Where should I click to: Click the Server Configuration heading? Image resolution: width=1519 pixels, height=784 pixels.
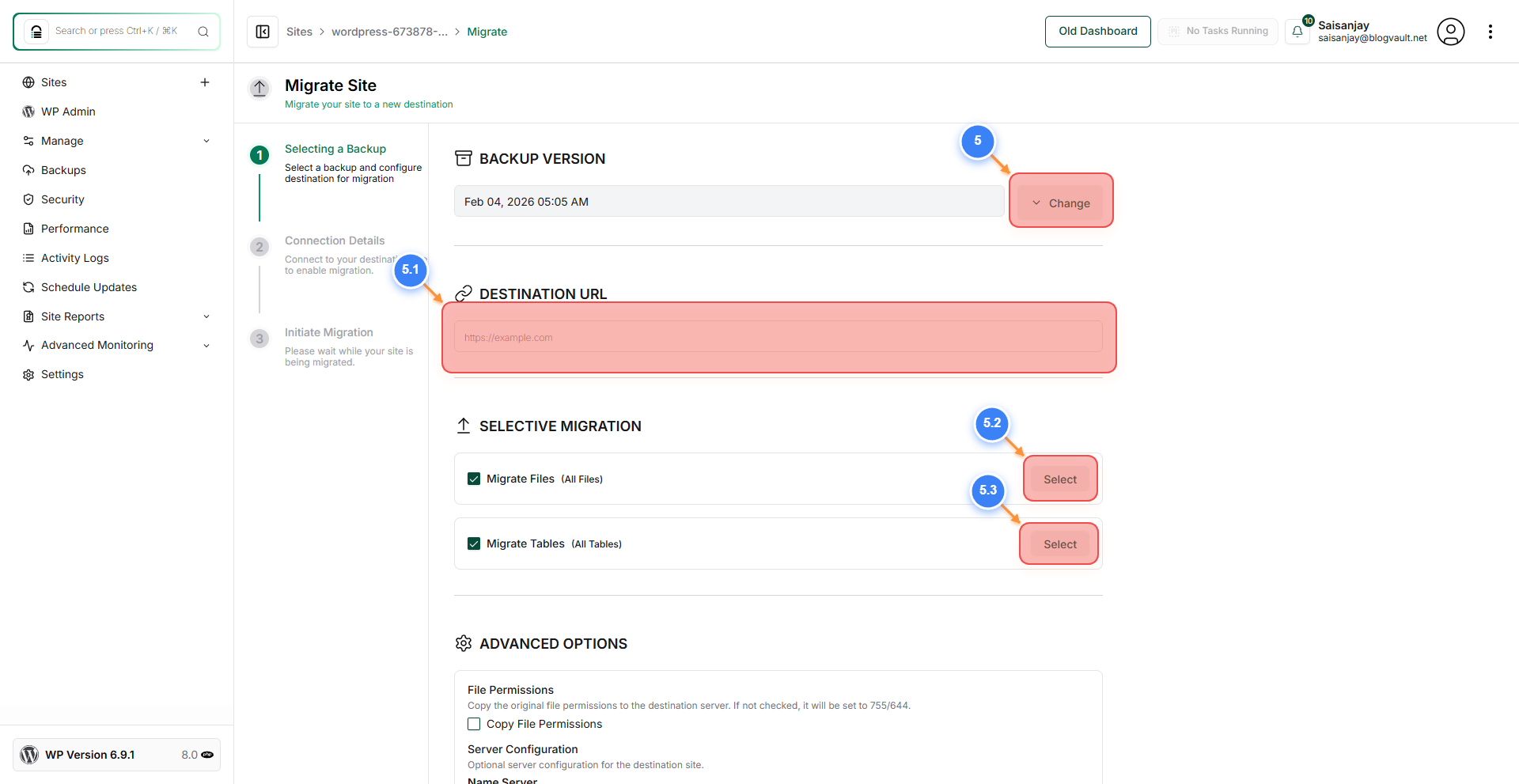523,749
